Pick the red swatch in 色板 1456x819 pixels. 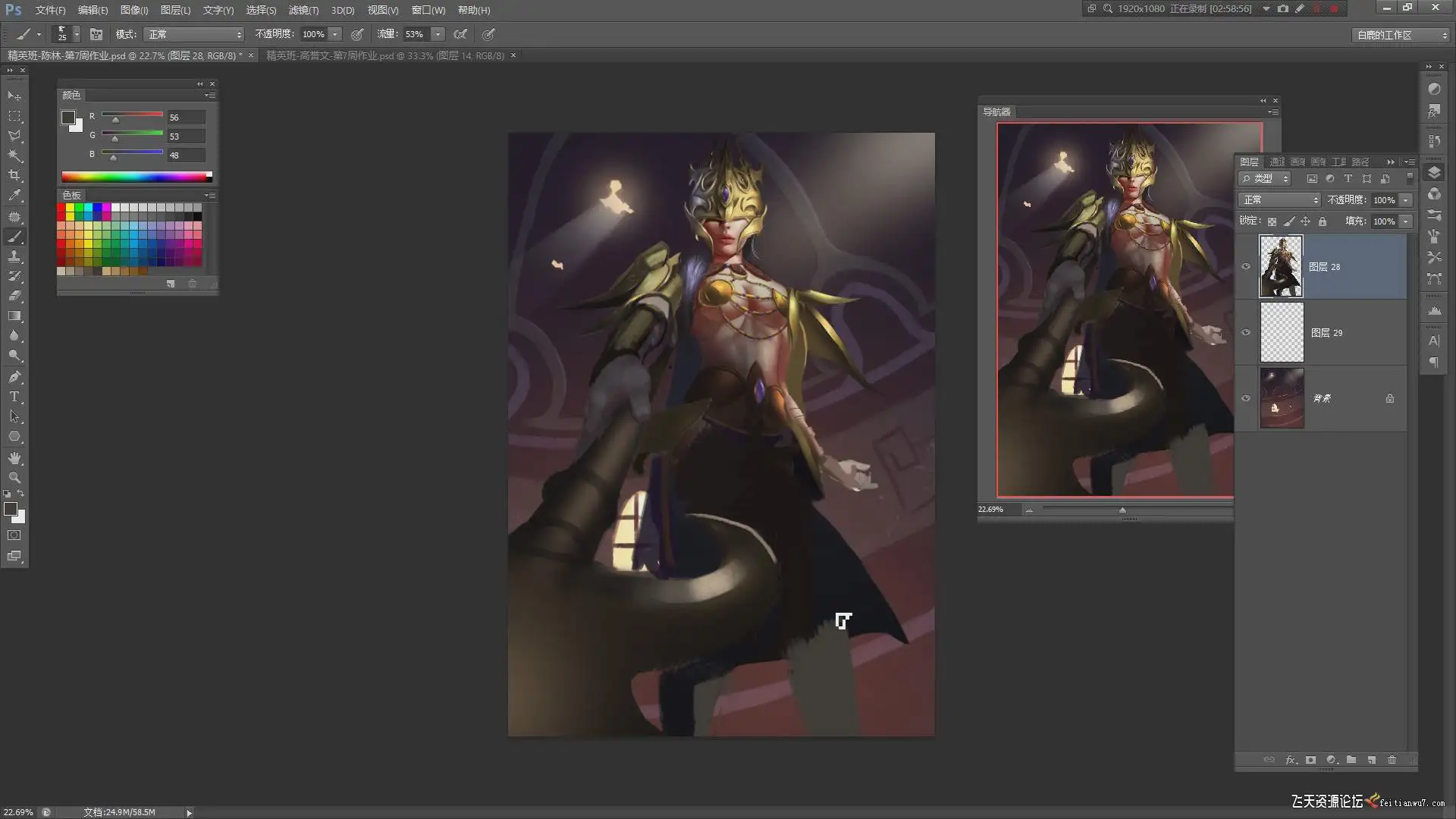[x=61, y=208]
